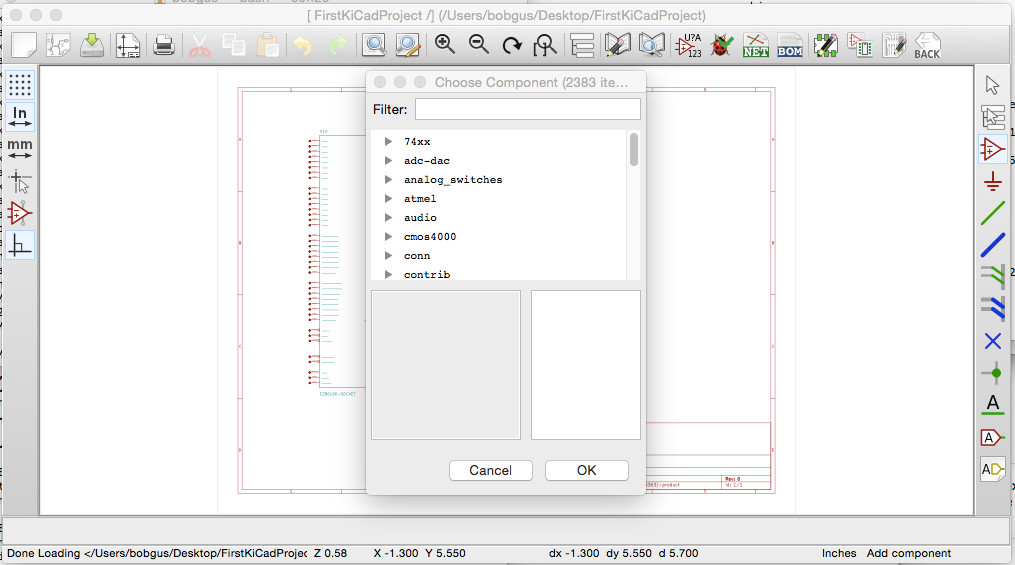This screenshot has height=565, width=1015.
Task: Choose the Place power port tool
Action: pos(992,181)
